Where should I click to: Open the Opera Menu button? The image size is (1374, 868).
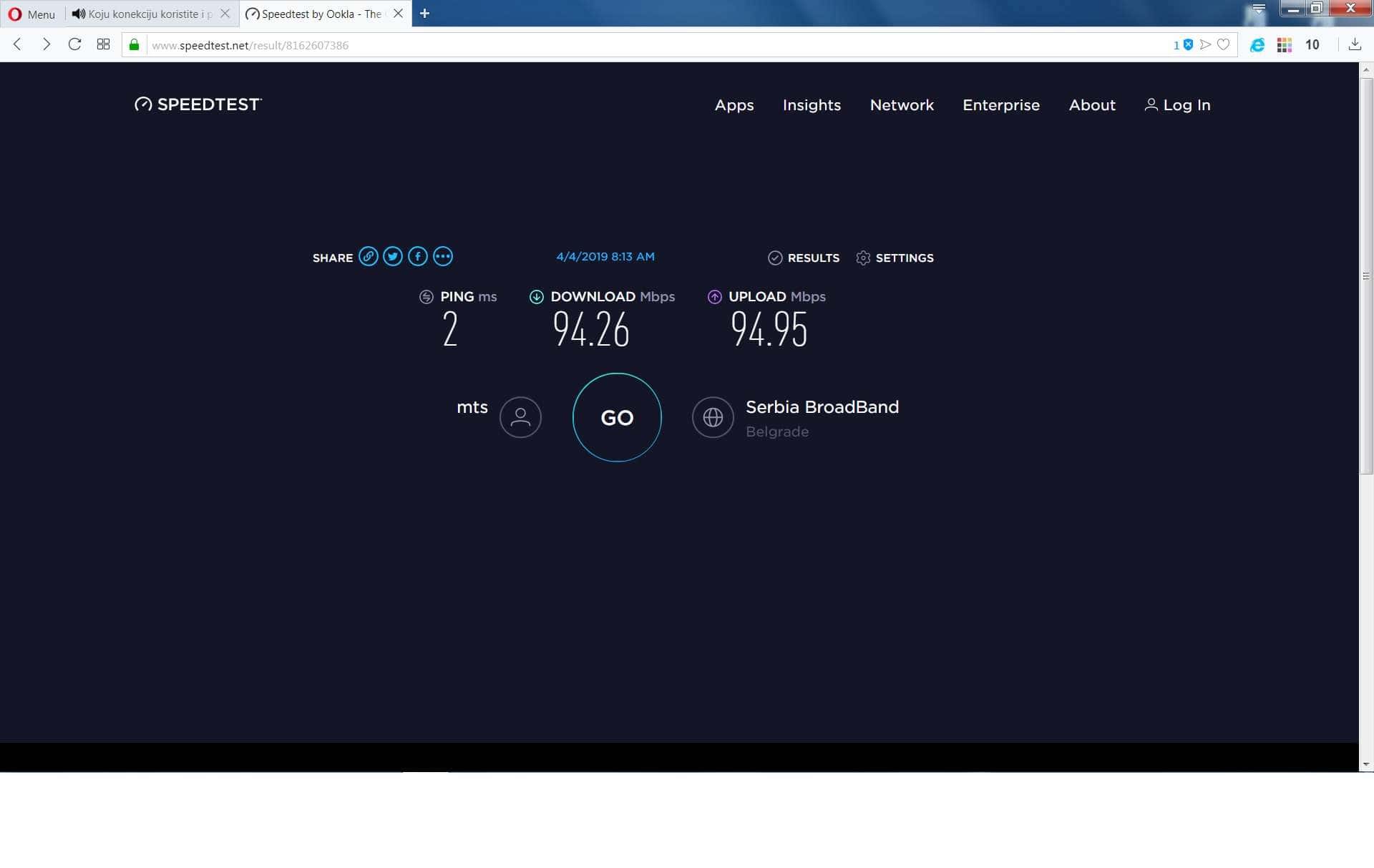click(31, 14)
